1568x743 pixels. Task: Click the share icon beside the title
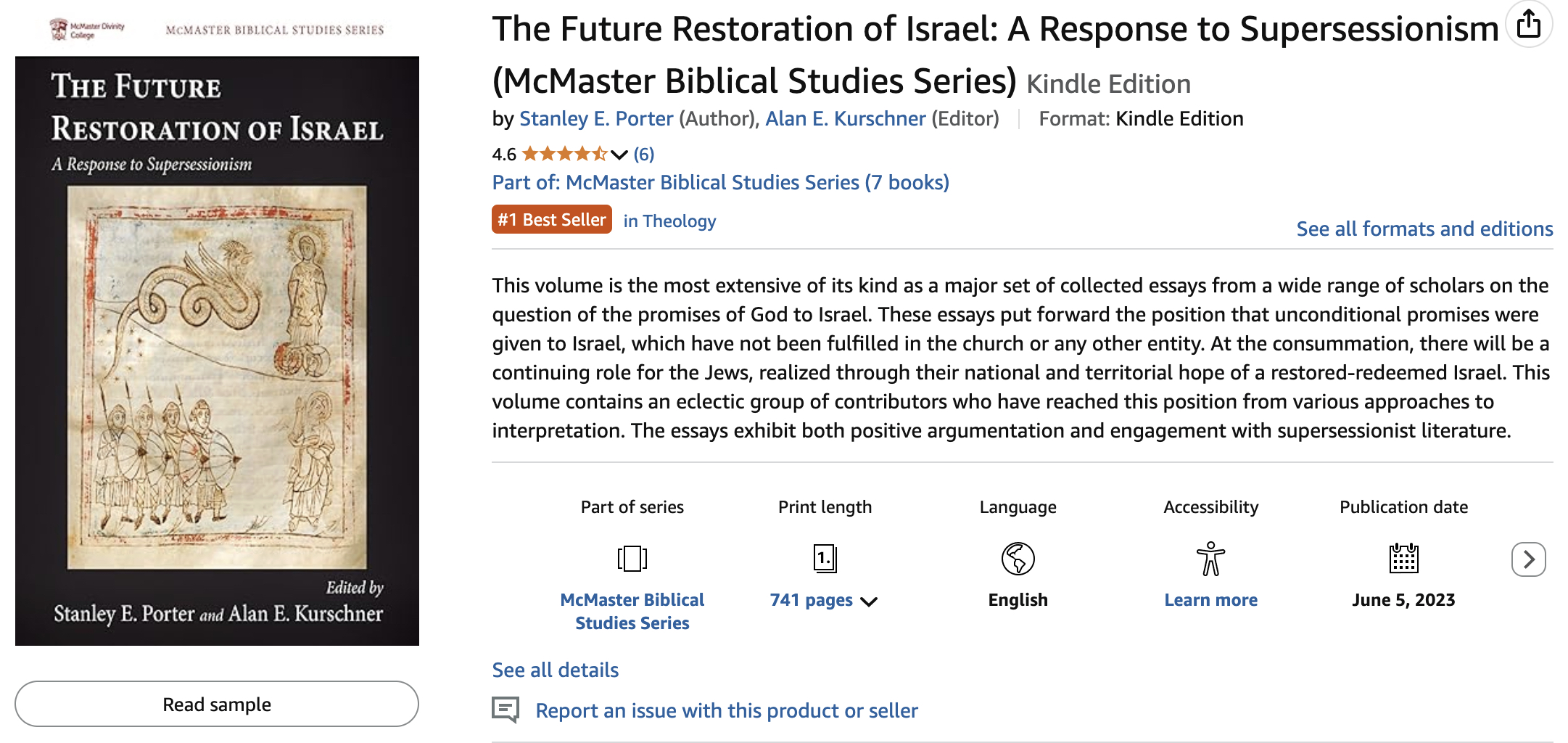click(x=1529, y=24)
